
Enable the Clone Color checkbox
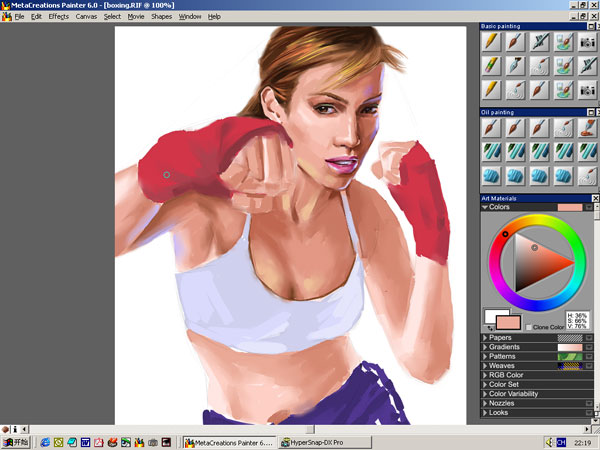coord(529,327)
